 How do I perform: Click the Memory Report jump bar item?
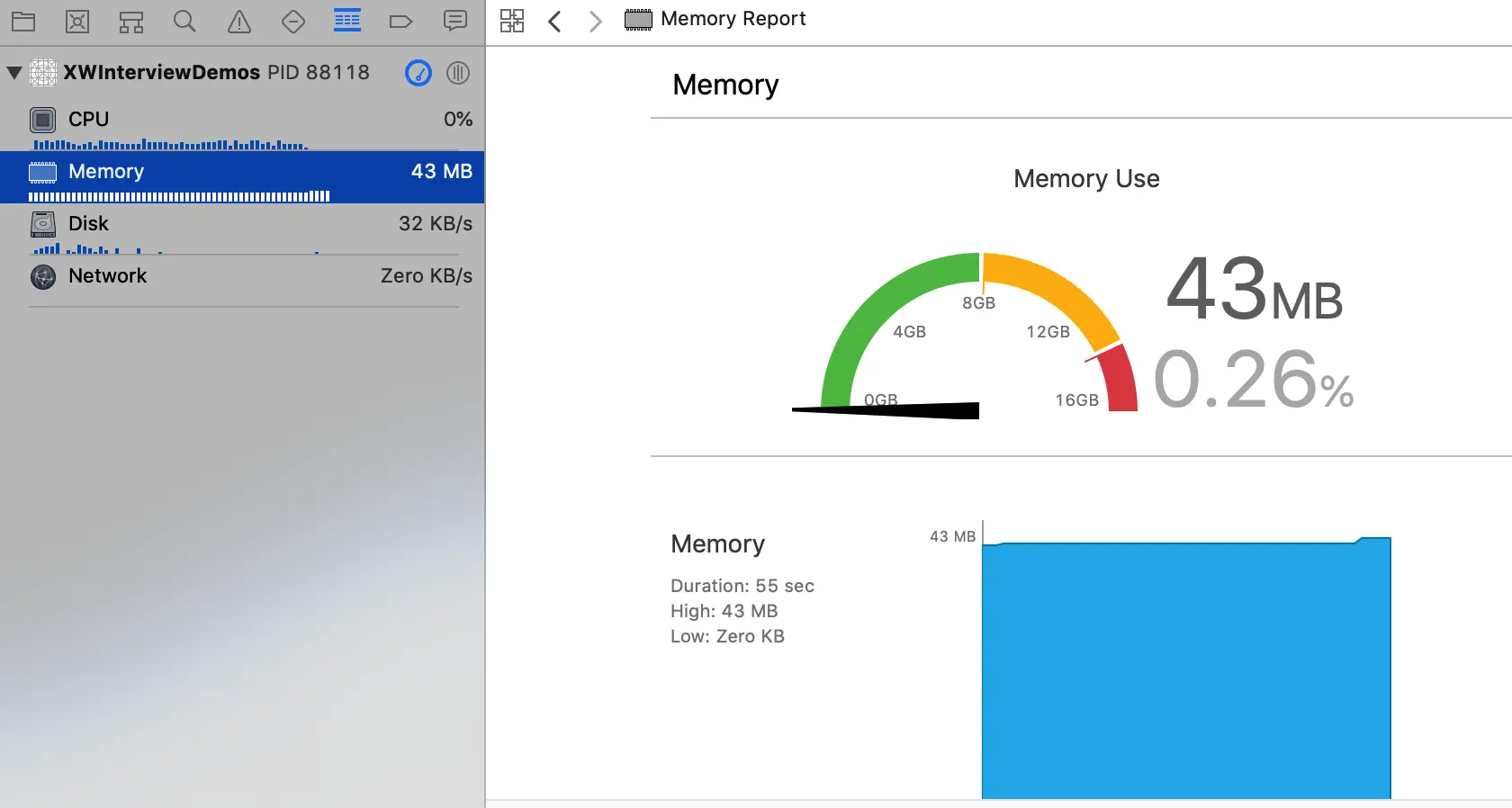[715, 19]
